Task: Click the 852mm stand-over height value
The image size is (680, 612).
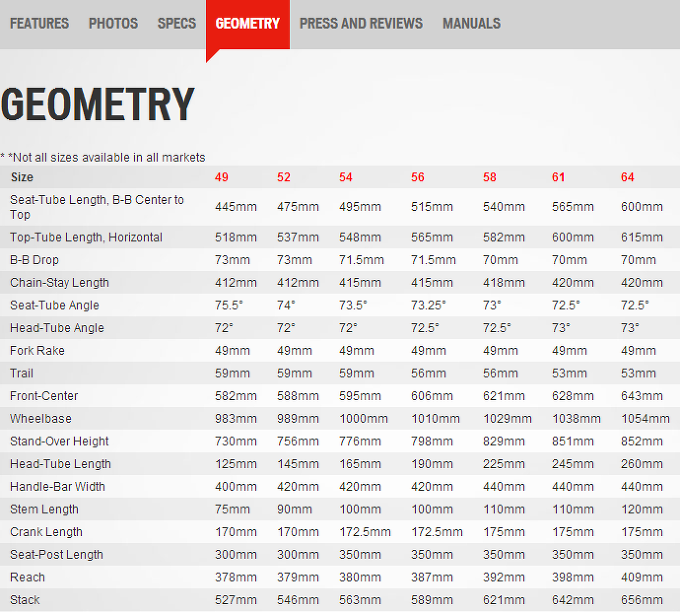Action: (641, 441)
